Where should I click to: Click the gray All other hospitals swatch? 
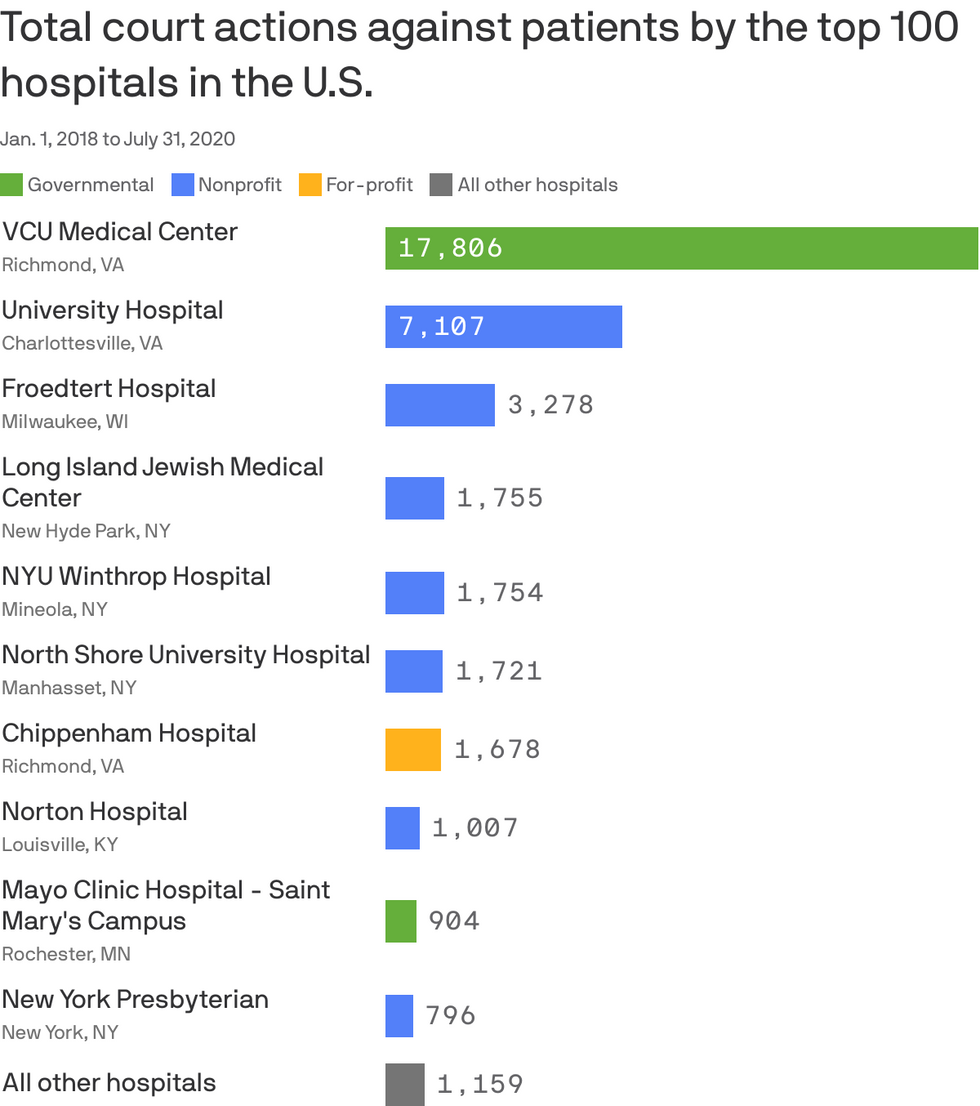coord(441,185)
